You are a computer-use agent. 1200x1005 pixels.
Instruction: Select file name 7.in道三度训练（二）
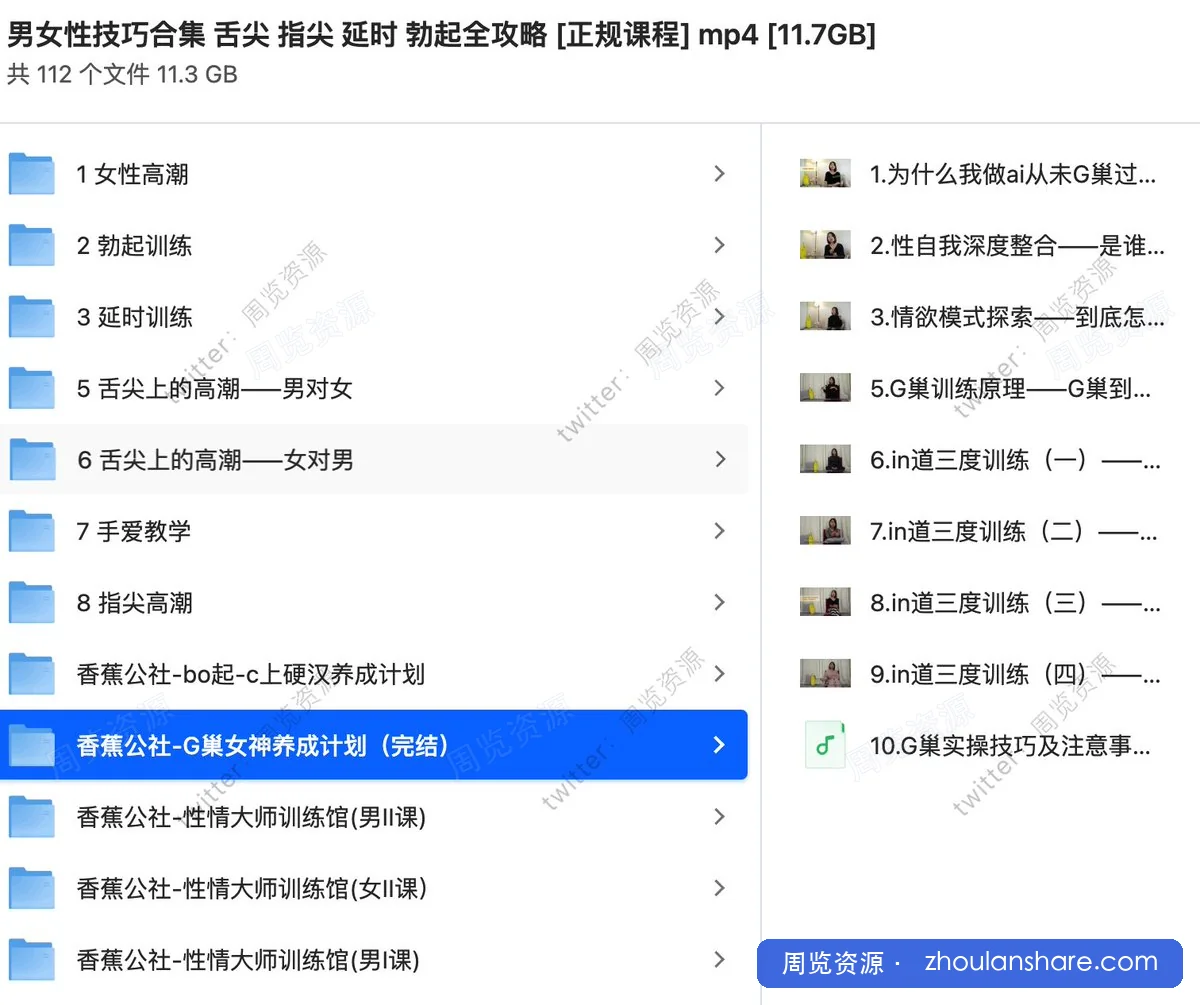(x=1015, y=532)
